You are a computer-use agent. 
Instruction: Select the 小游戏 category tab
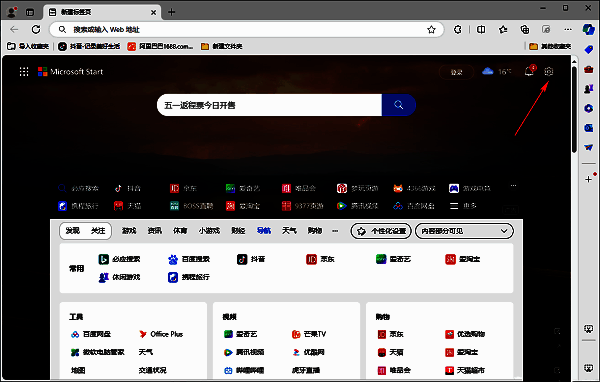pos(209,231)
